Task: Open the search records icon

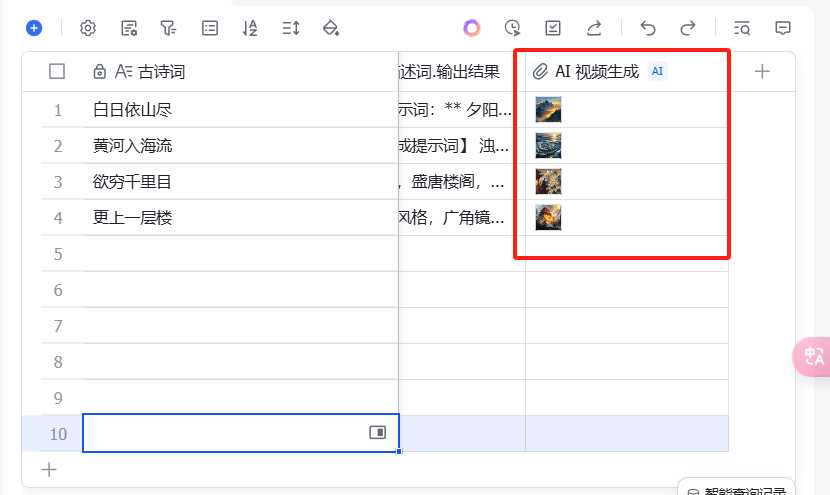Action: (742, 28)
